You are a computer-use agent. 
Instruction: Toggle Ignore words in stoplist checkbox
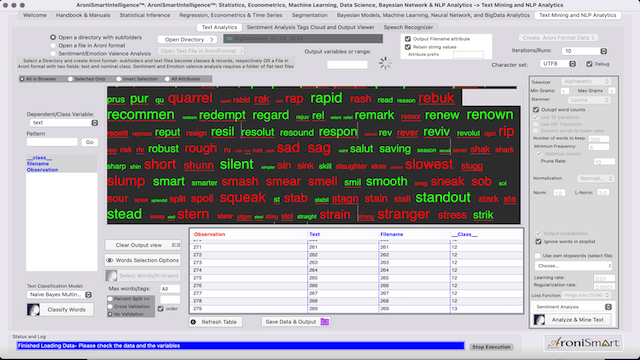click(538, 241)
